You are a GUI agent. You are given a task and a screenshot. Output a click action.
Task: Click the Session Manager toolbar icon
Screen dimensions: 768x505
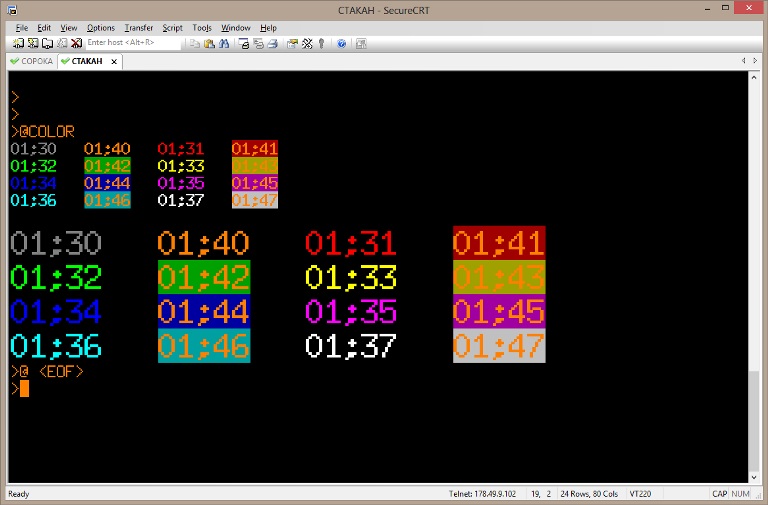tap(19, 43)
